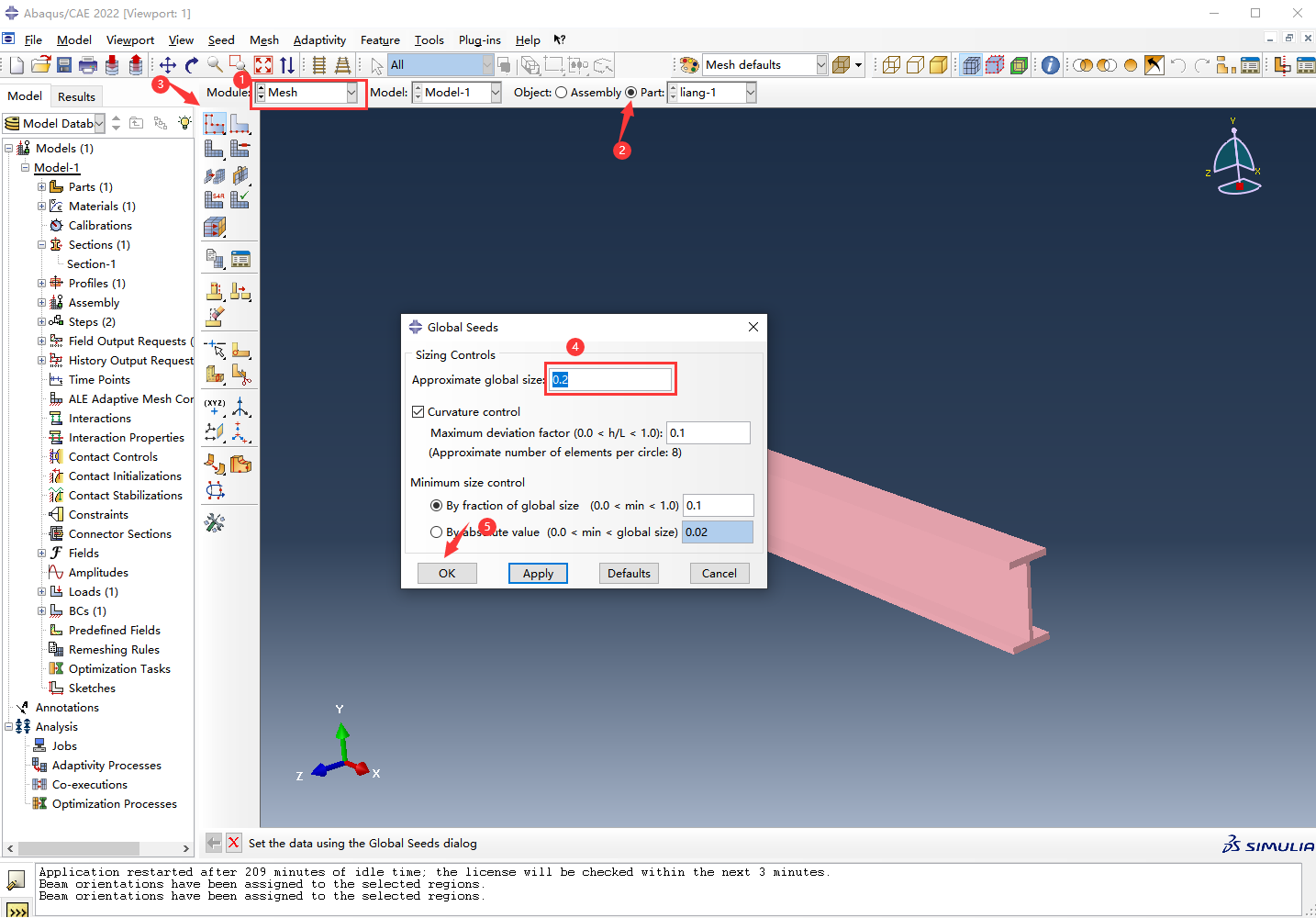Select the Seed Part tool
The height and width of the screenshot is (918, 1316).
(214, 124)
